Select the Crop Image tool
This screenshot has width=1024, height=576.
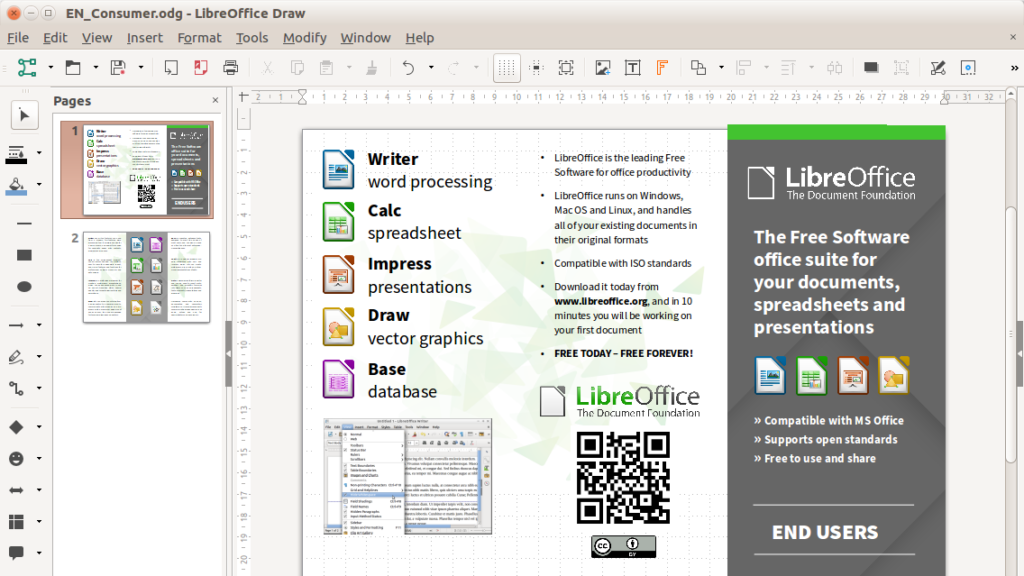tap(901, 67)
